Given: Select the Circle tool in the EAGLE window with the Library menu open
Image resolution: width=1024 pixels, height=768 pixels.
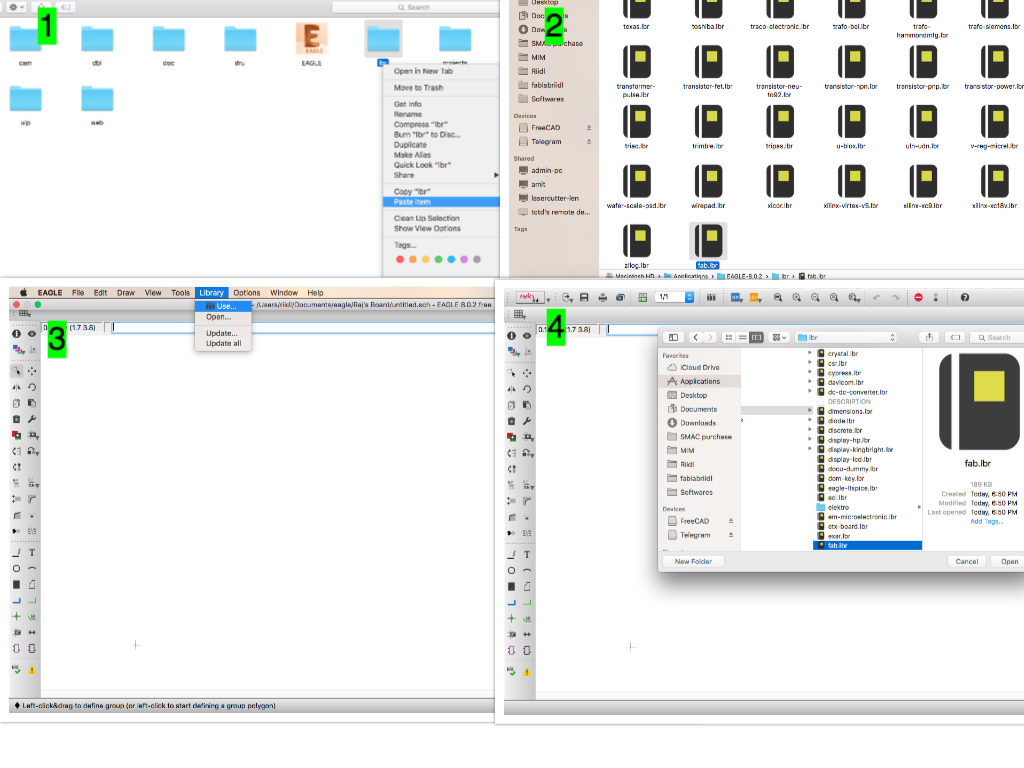Looking at the screenshot, I should pos(16,569).
